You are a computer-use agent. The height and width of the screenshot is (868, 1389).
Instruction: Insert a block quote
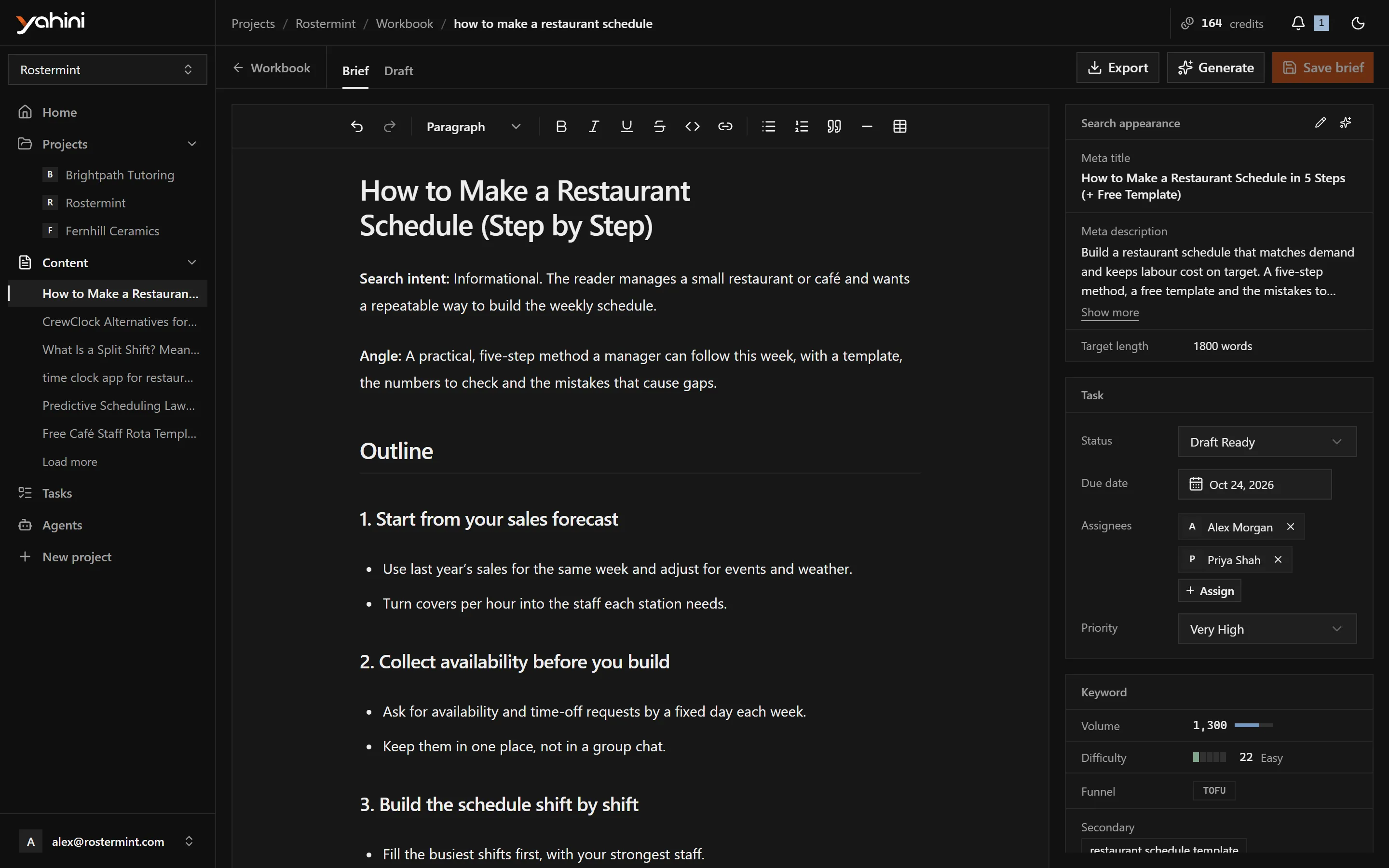click(x=834, y=126)
